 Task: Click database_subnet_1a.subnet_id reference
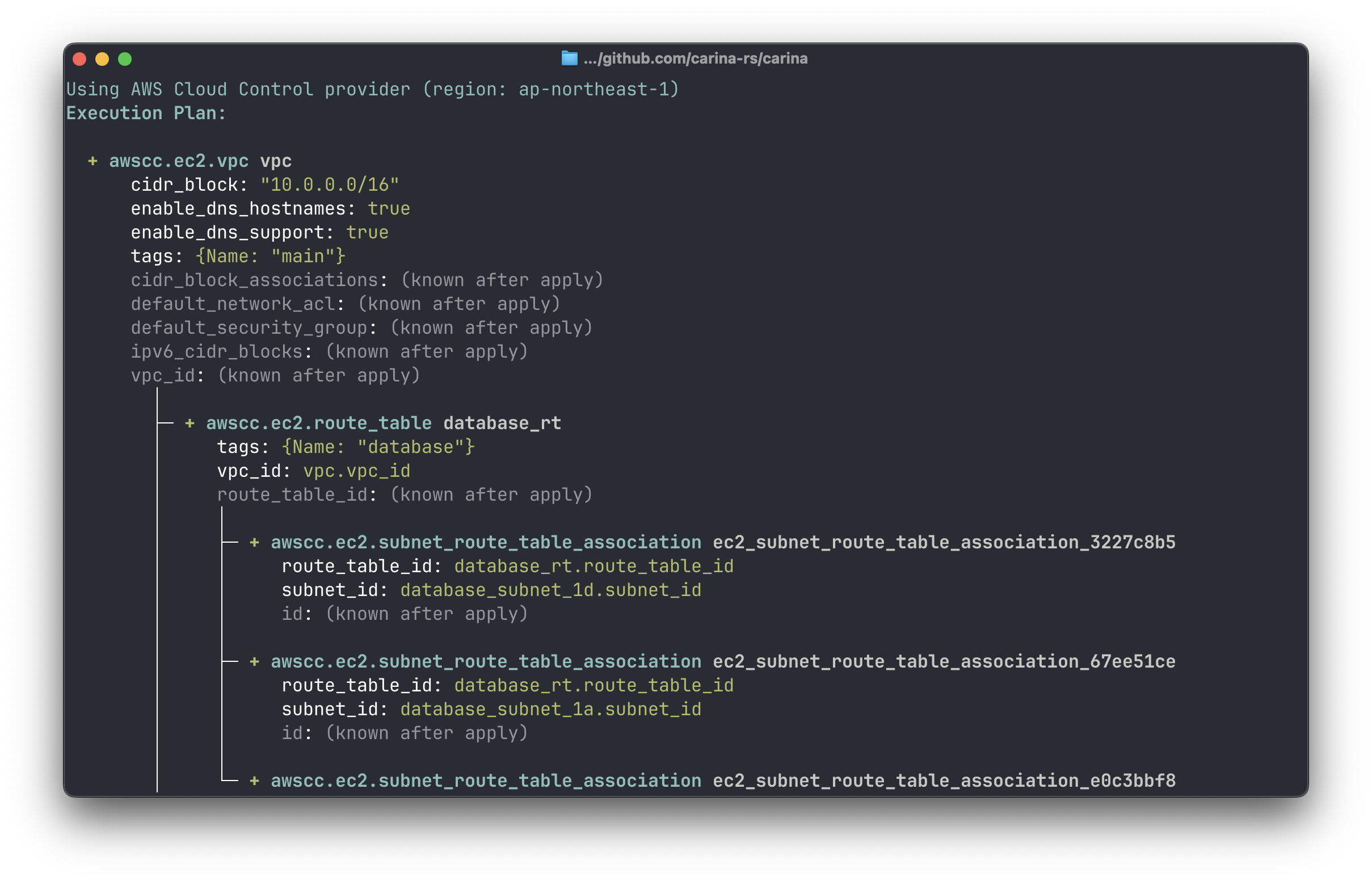(550, 710)
